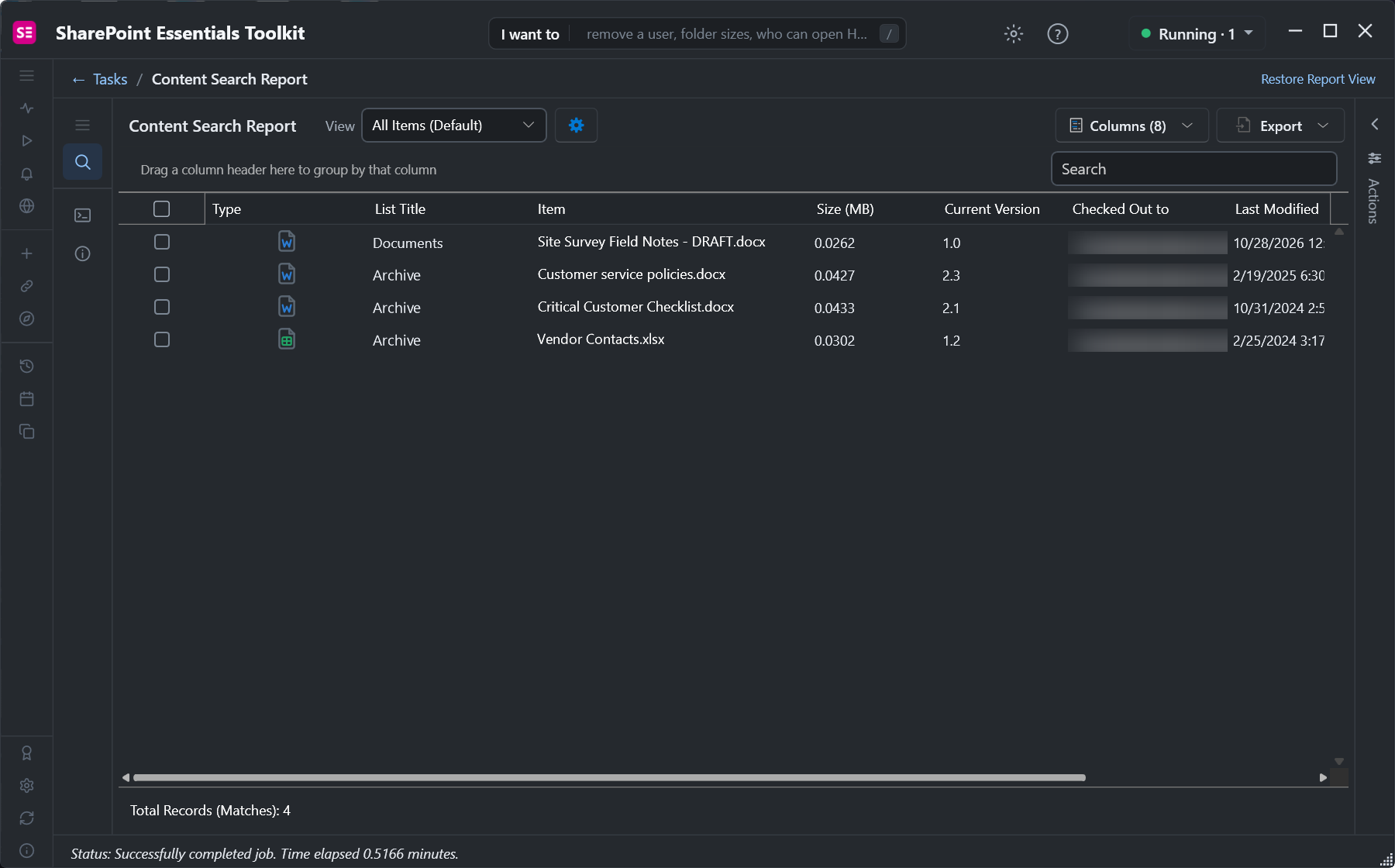
Task: Click the copy/duplicate icon in sidebar
Action: 26,431
